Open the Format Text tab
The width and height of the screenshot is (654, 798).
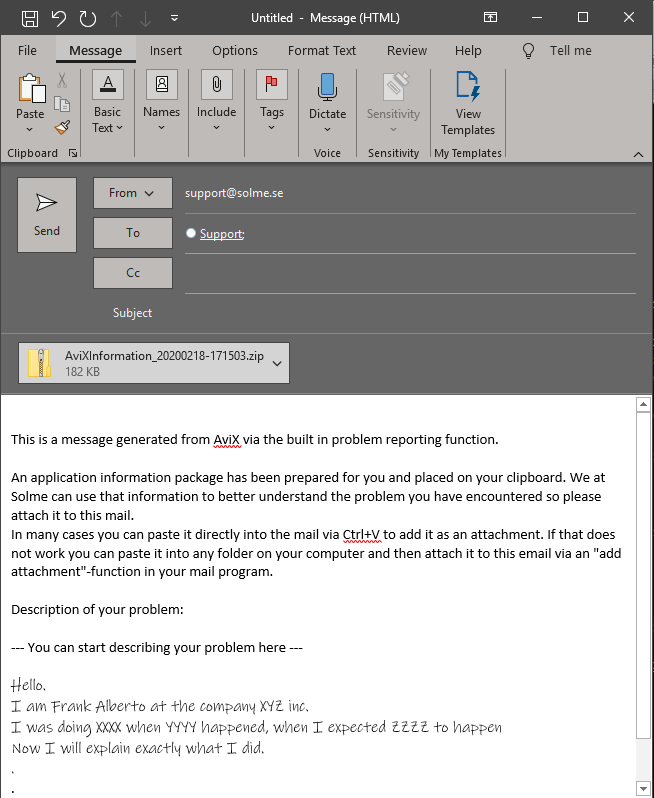(x=322, y=51)
